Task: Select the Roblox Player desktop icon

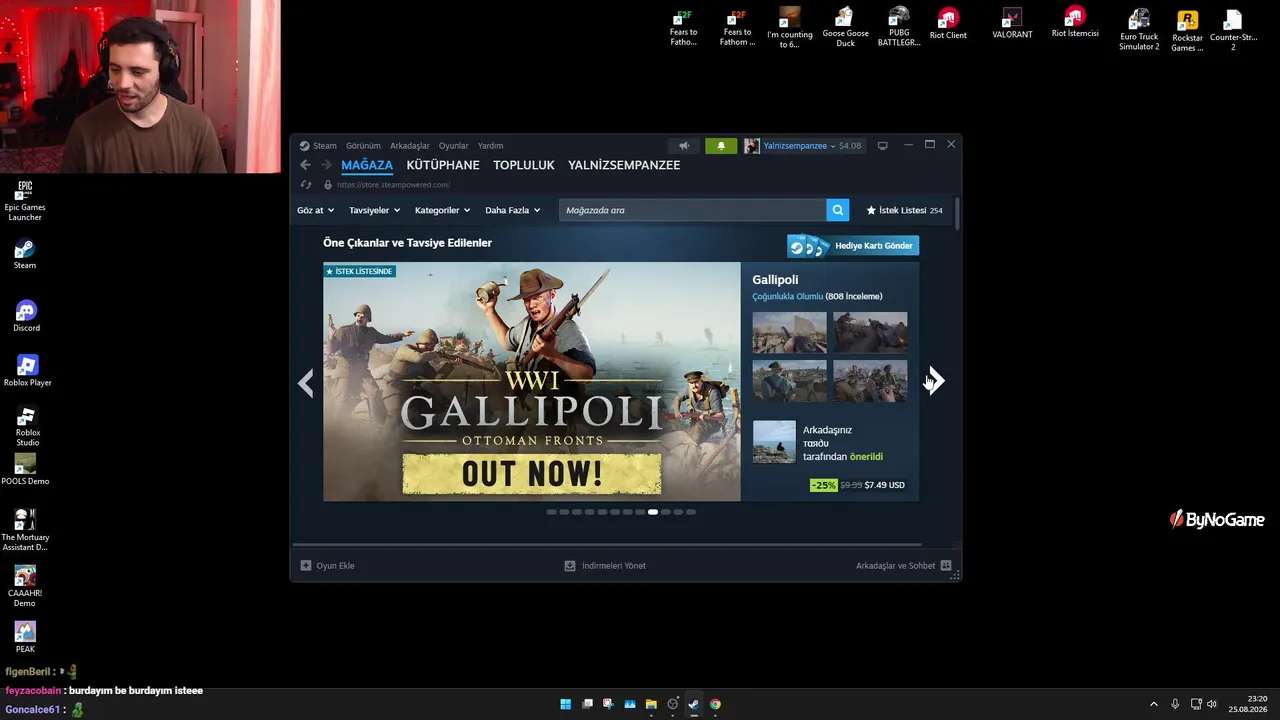Action: [x=27, y=371]
